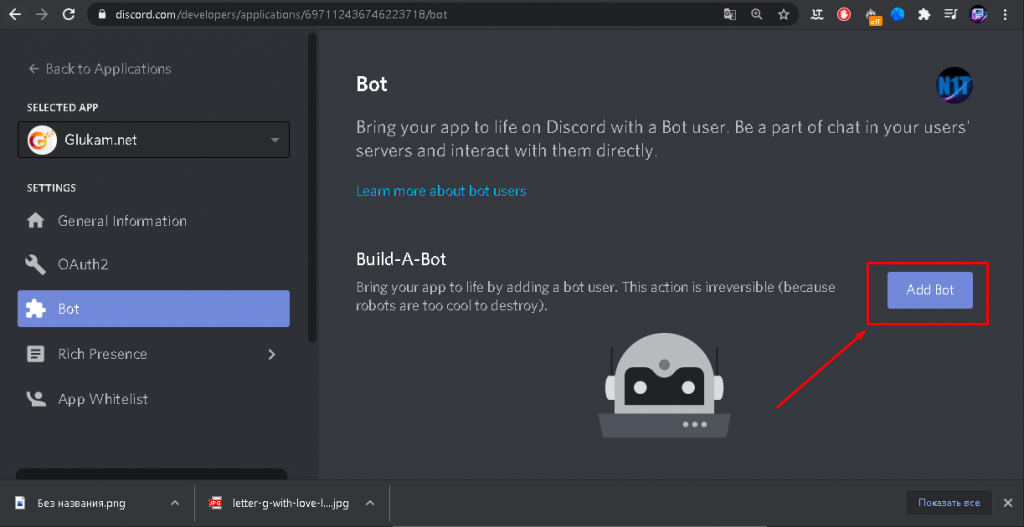
Task: Click the Add Bot button
Action: (930, 290)
